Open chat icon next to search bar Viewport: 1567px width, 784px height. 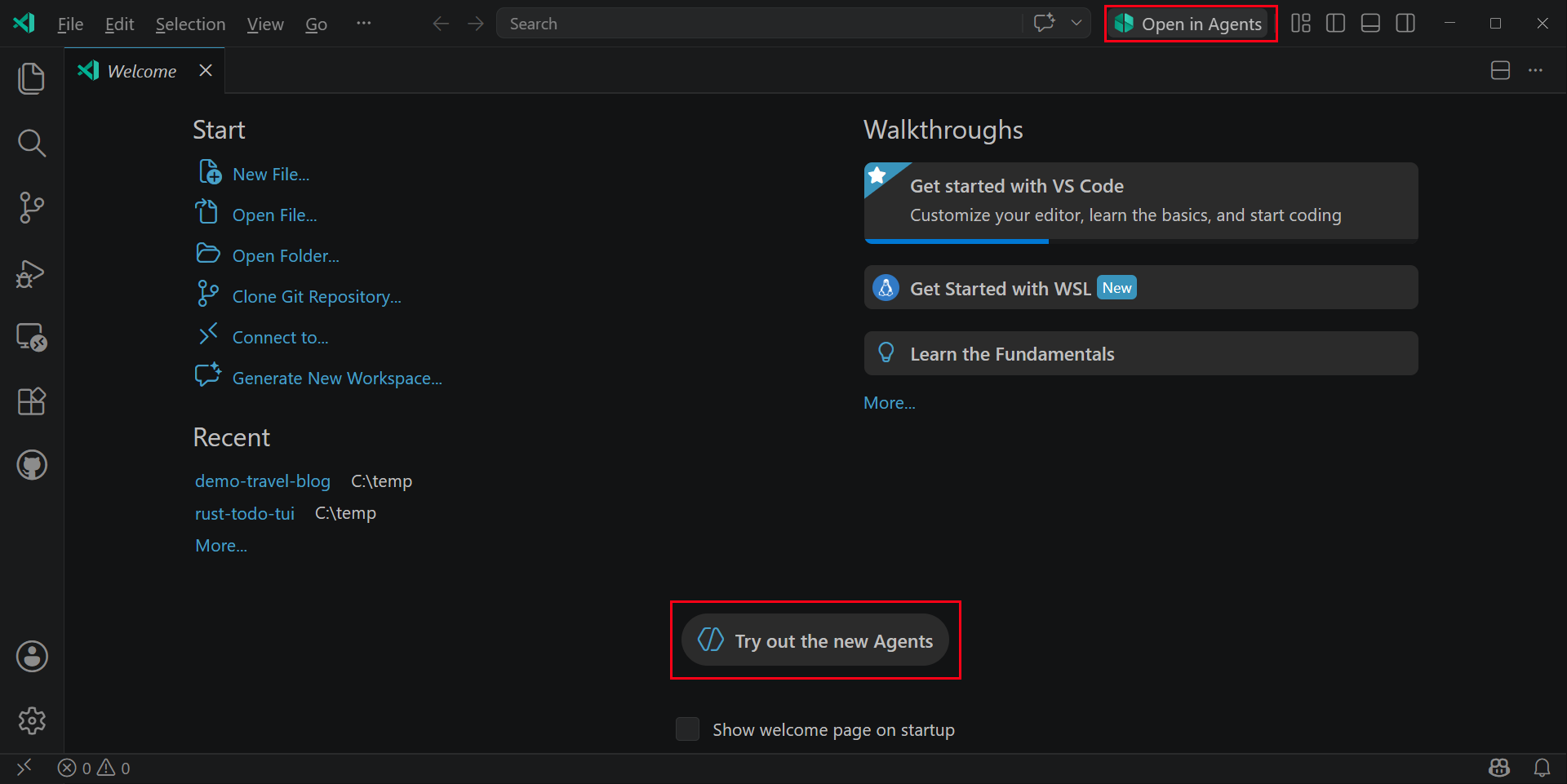pyautogui.click(x=1045, y=23)
